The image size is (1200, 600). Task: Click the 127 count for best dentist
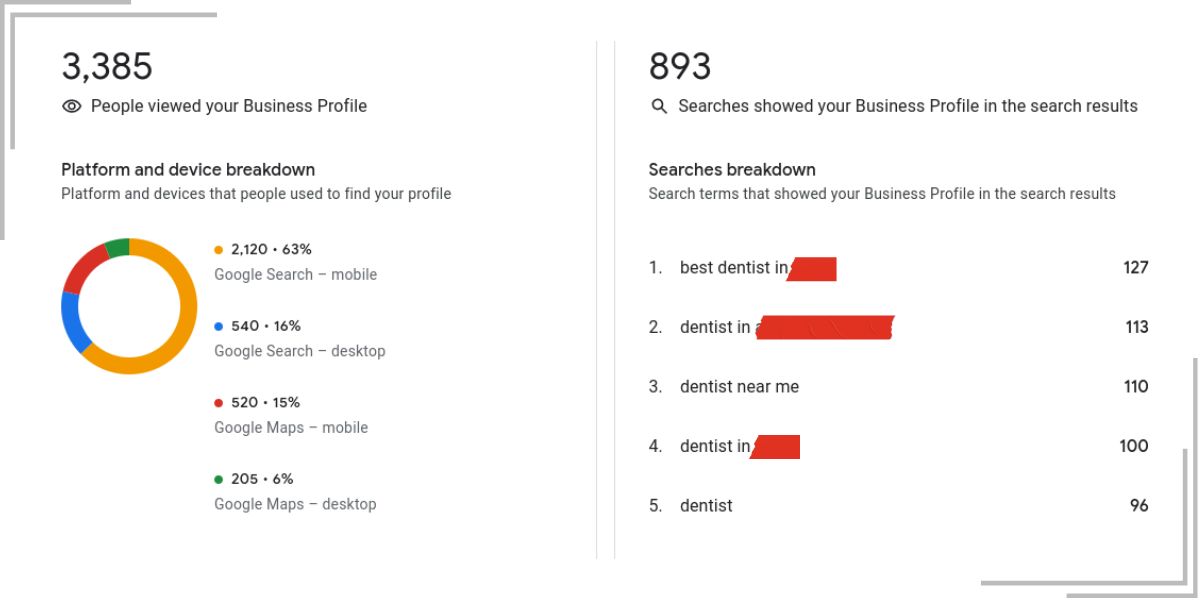1136,268
